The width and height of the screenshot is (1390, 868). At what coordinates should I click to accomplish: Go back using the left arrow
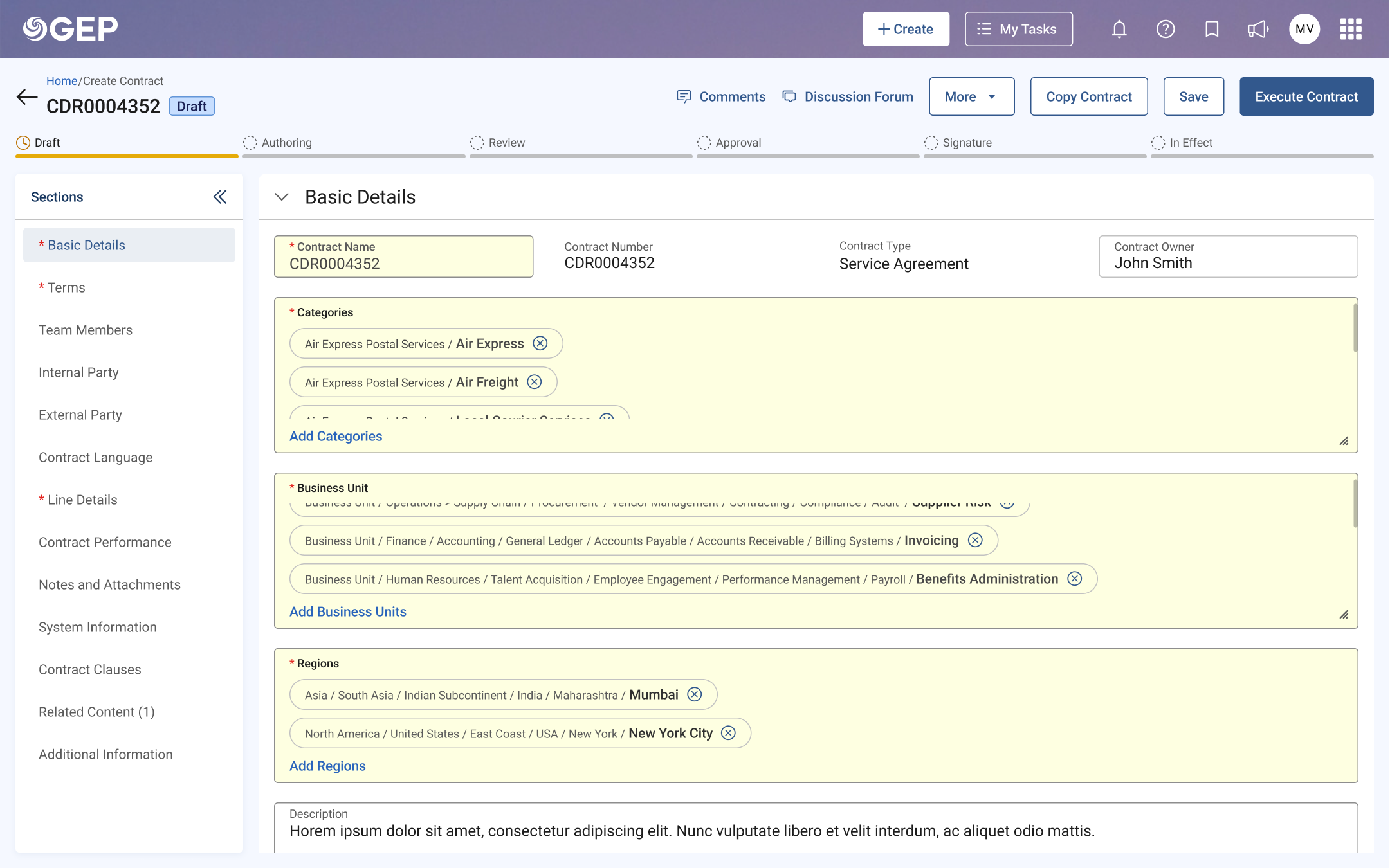point(27,97)
